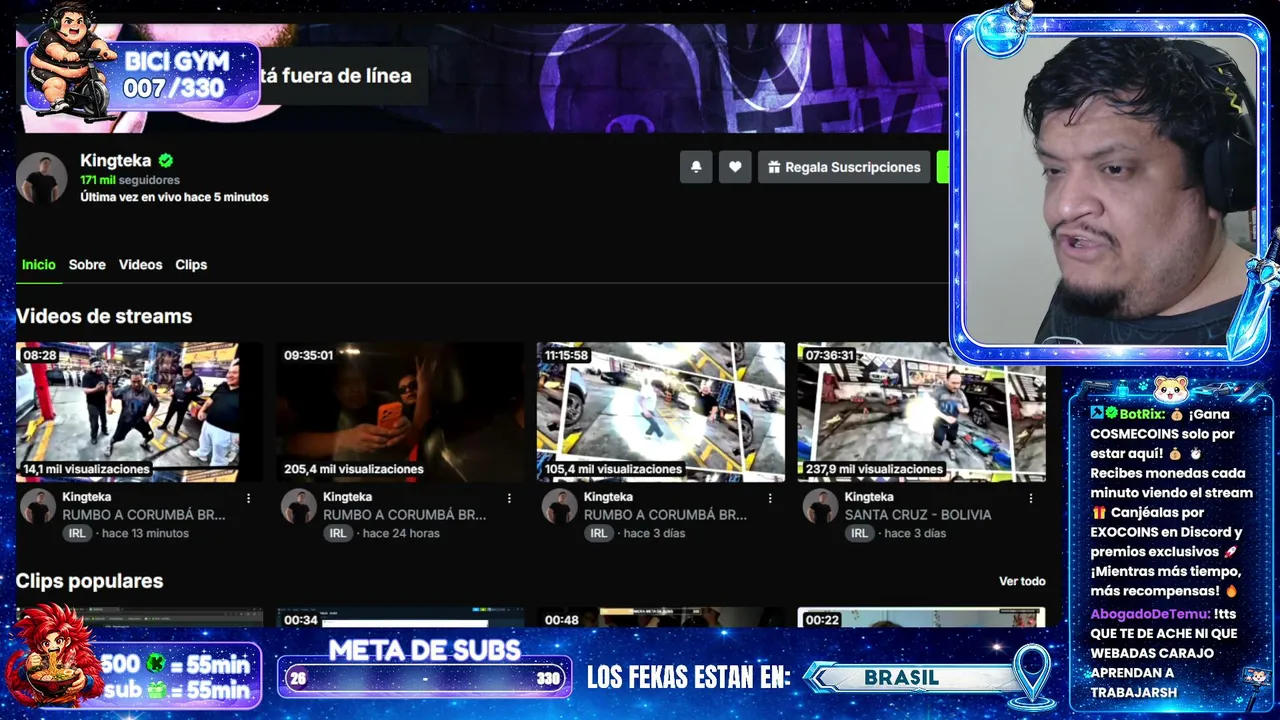
Task: Open the RUMBO A CORUMBÁ title posted 'hace 24 horas'
Action: 404,515
